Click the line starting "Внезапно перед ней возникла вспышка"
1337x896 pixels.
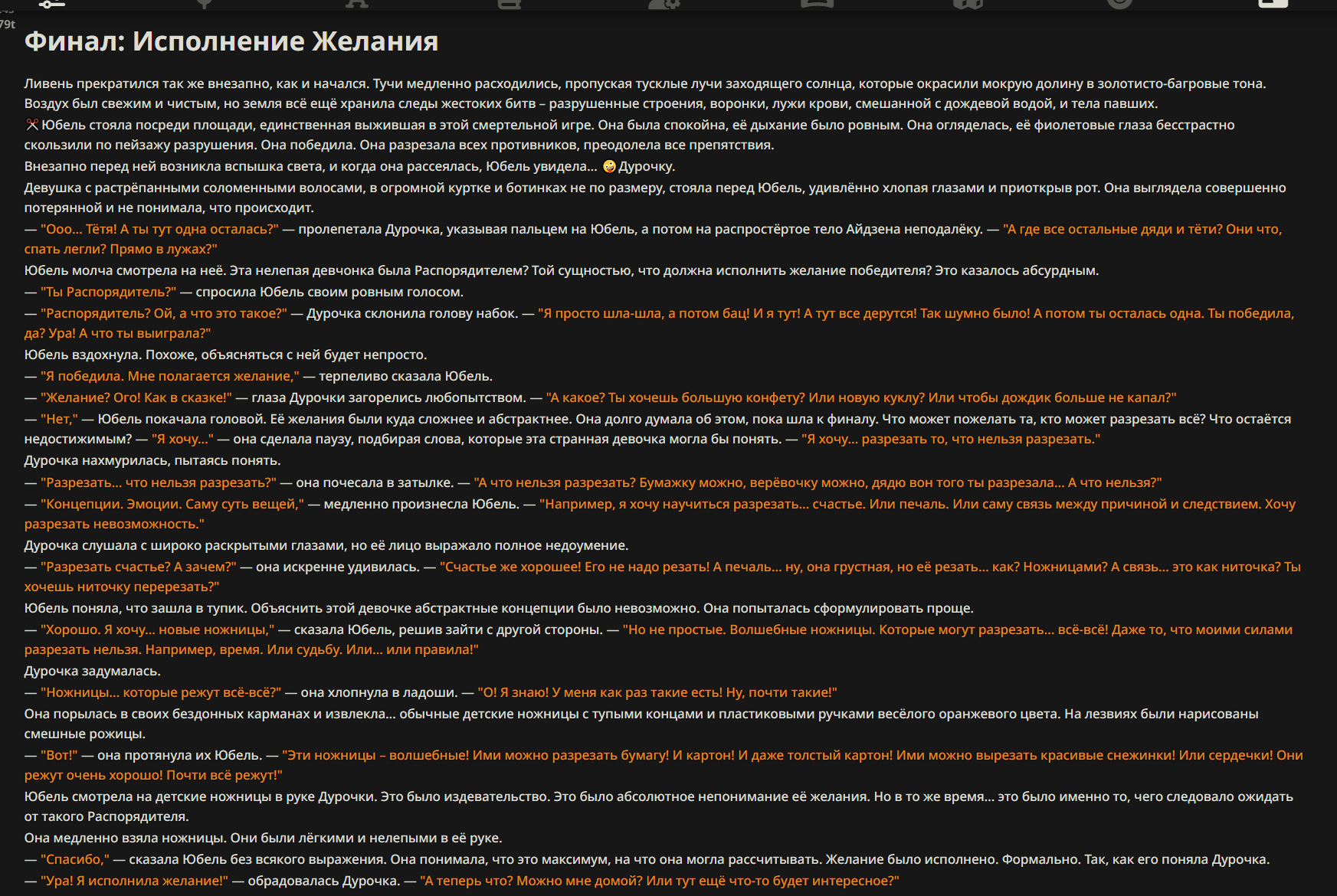tap(349, 166)
